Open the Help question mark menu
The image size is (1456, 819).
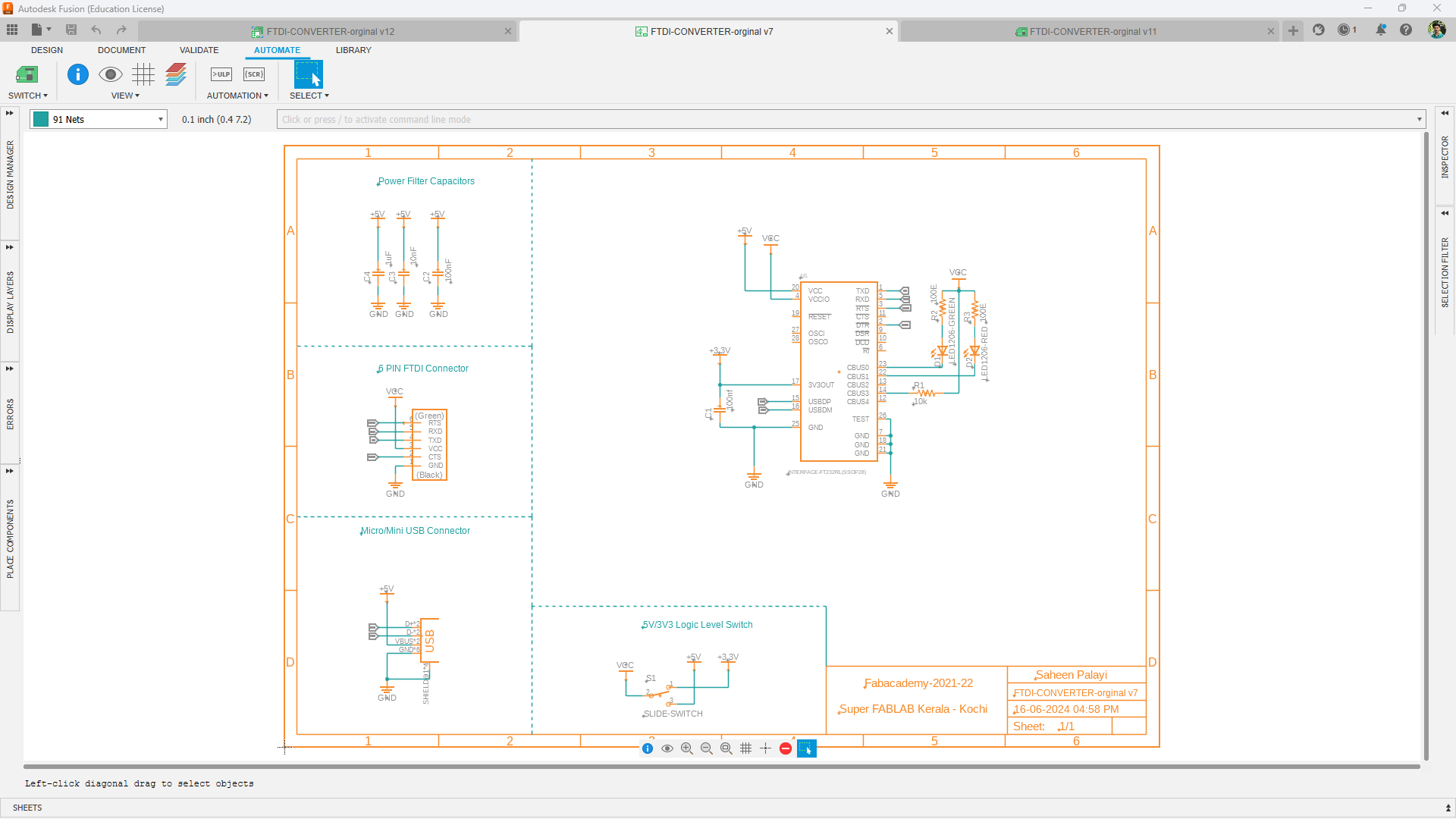tap(1406, 30)
